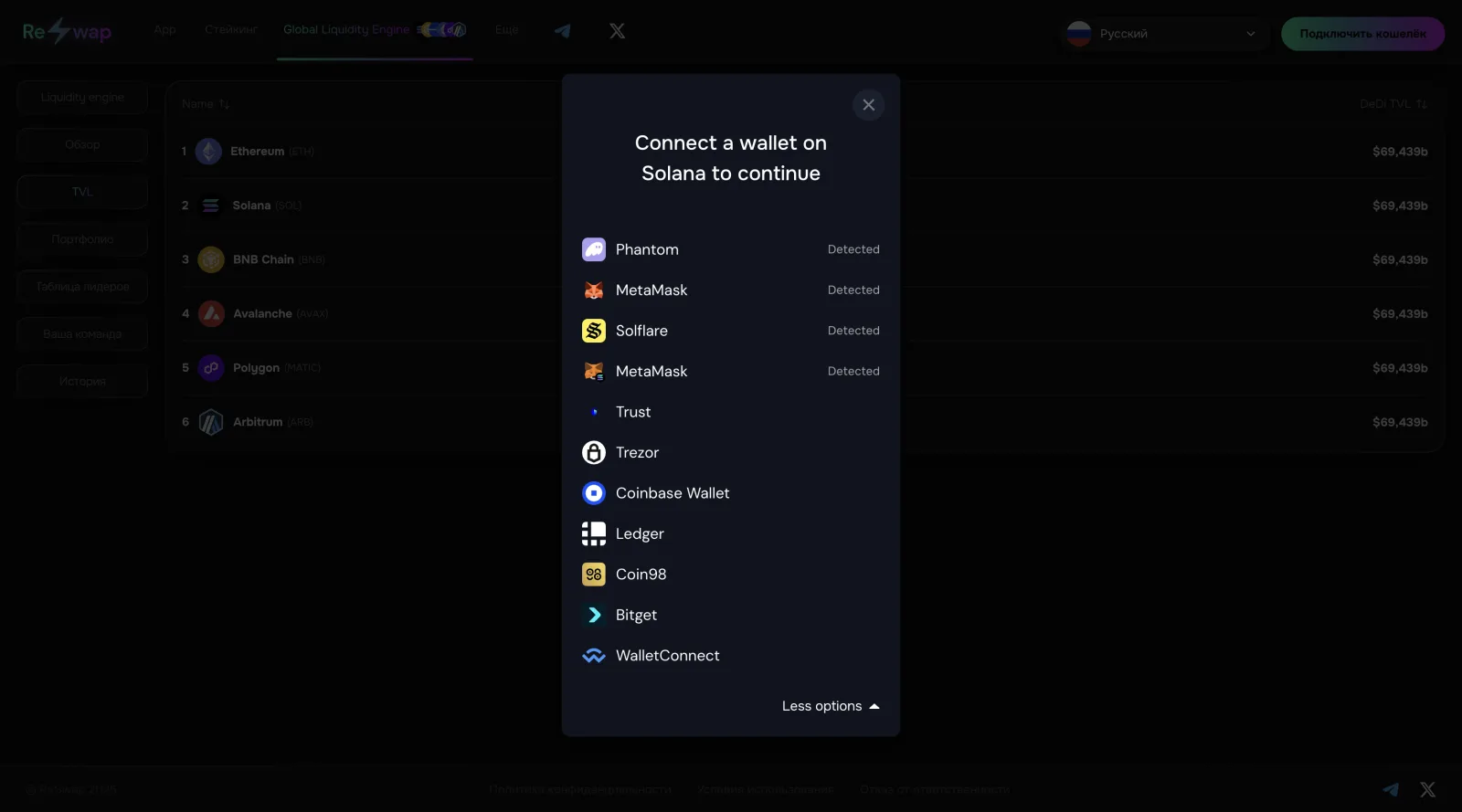Open Условия использования footer link
This screenshot has height=812, width=1462.
coord(766,789)
